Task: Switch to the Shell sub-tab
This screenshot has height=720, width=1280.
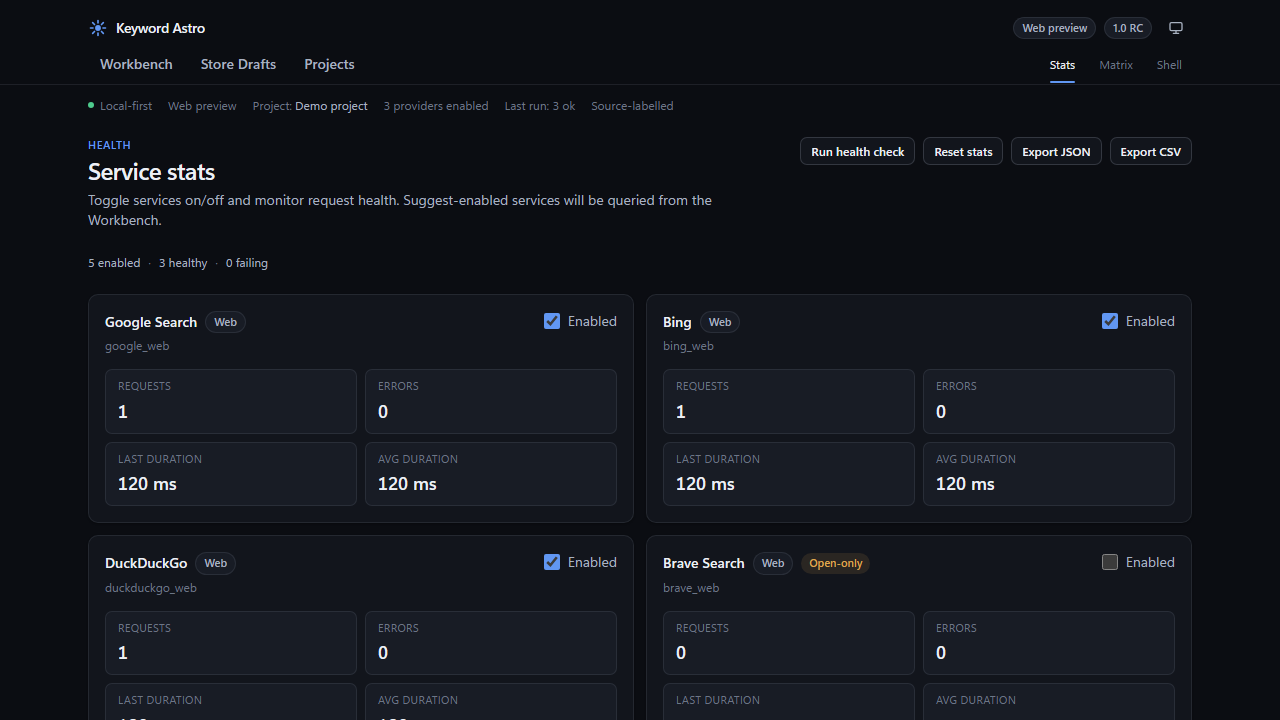Action: [1169, 65]
